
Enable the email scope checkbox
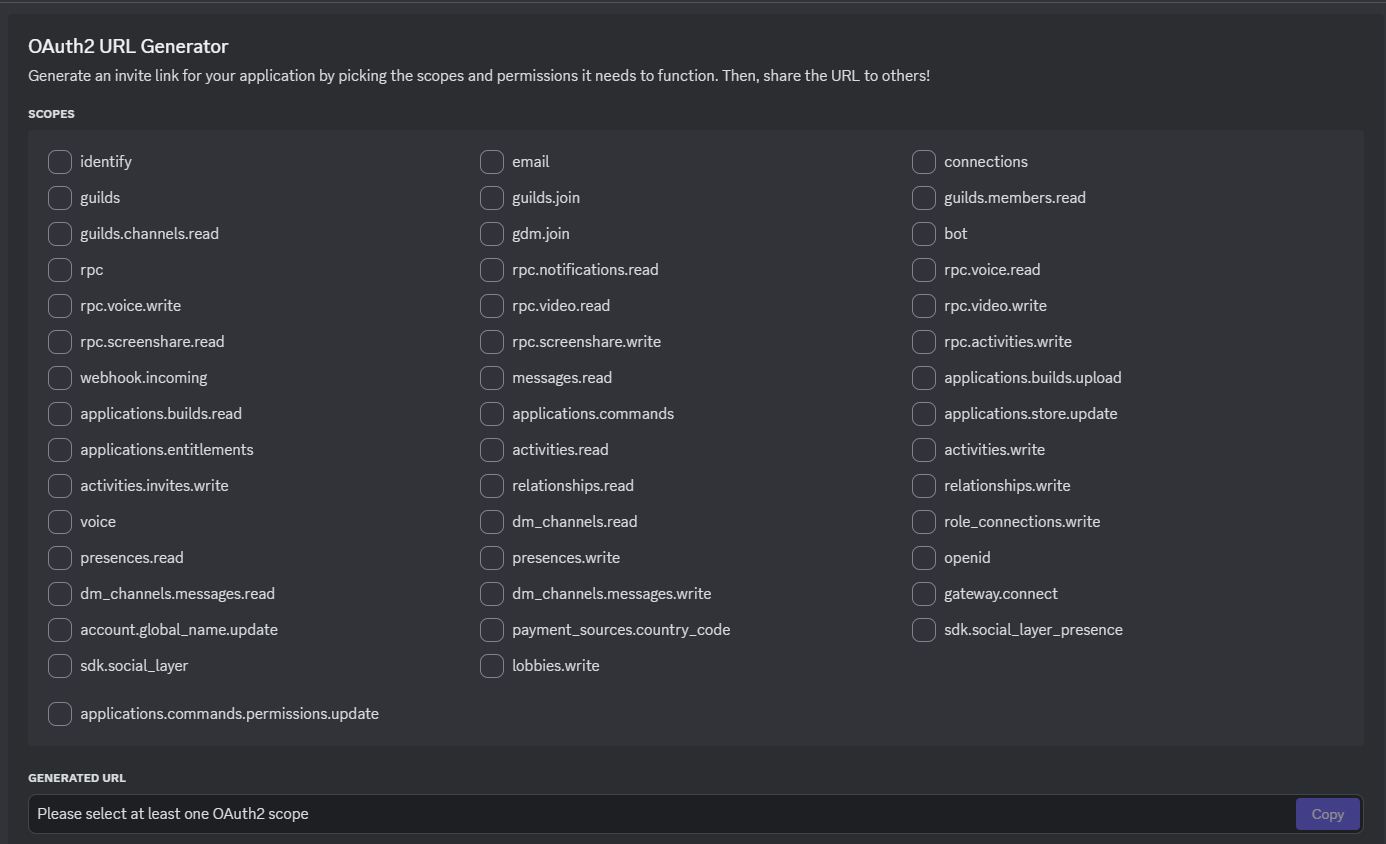492,162
